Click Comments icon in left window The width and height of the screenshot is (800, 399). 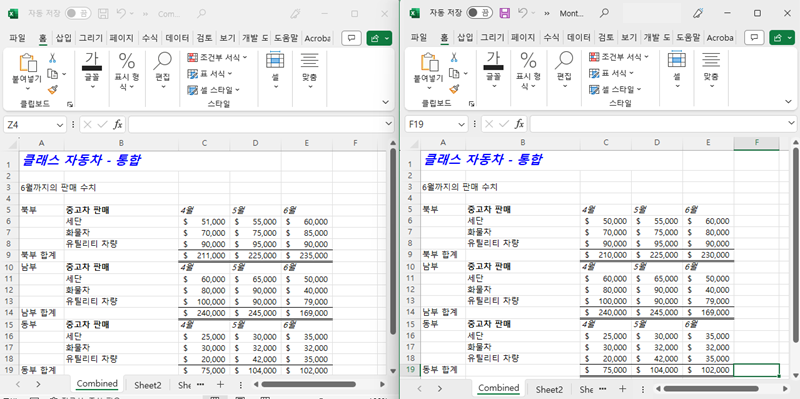coord(351,38)
